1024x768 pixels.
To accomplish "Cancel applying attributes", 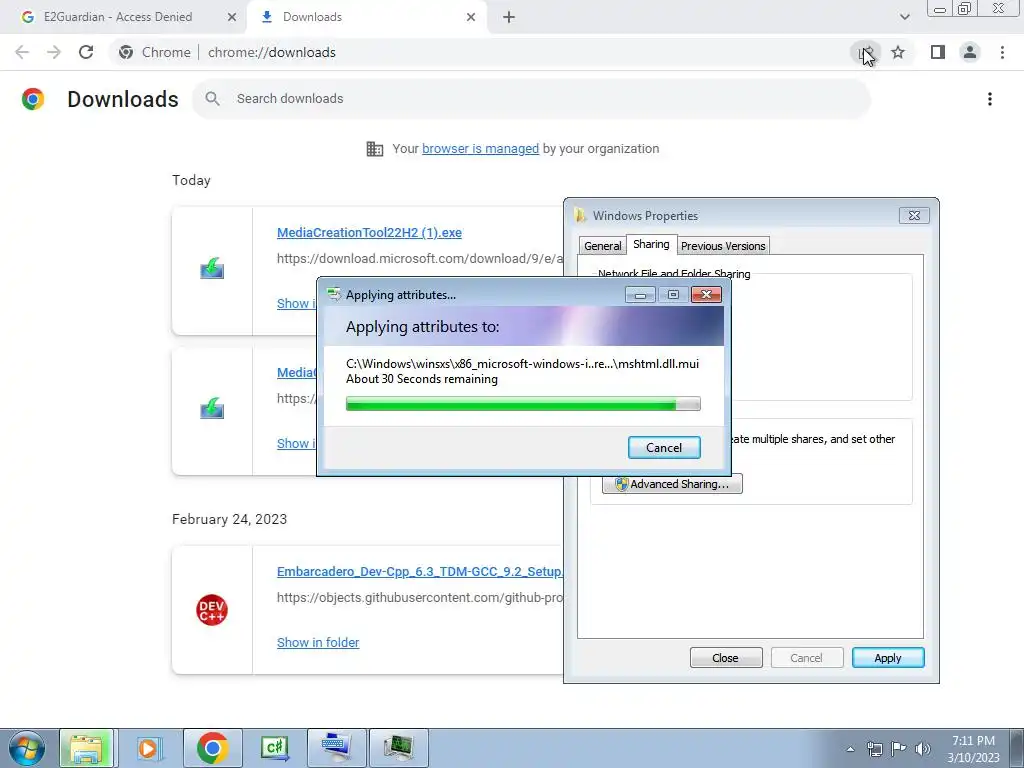I will click(x=664, y=447).
